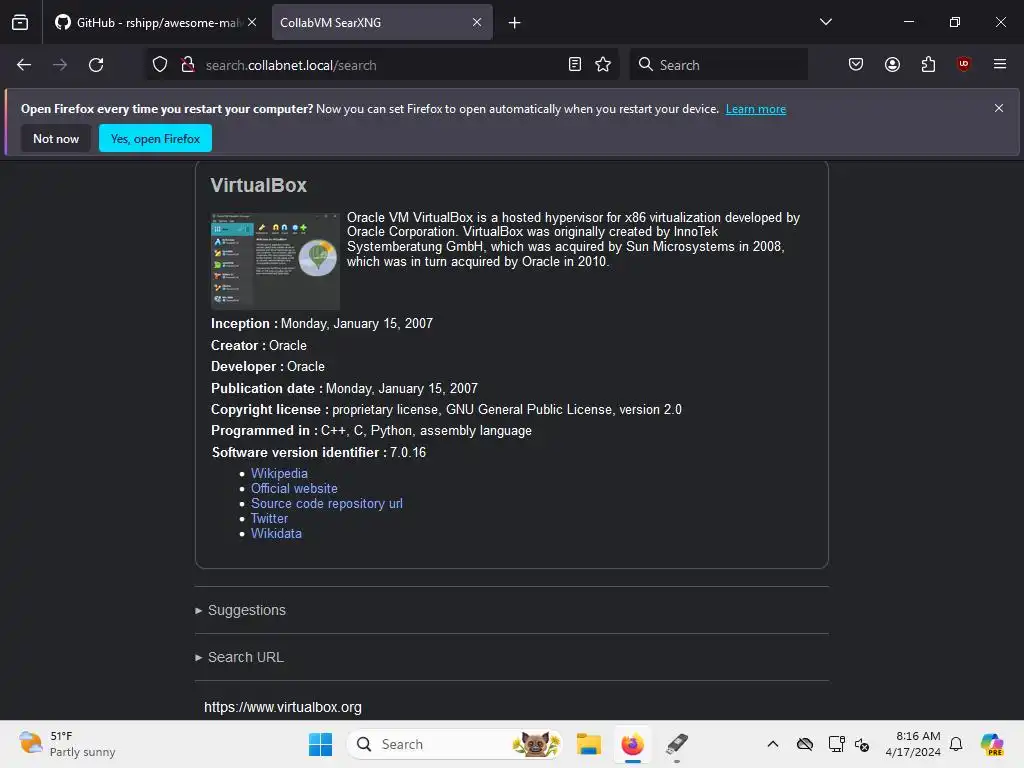Screen dimensions: 1024x768
Task: List all tabs dropdown arrow
Action: 825,22
